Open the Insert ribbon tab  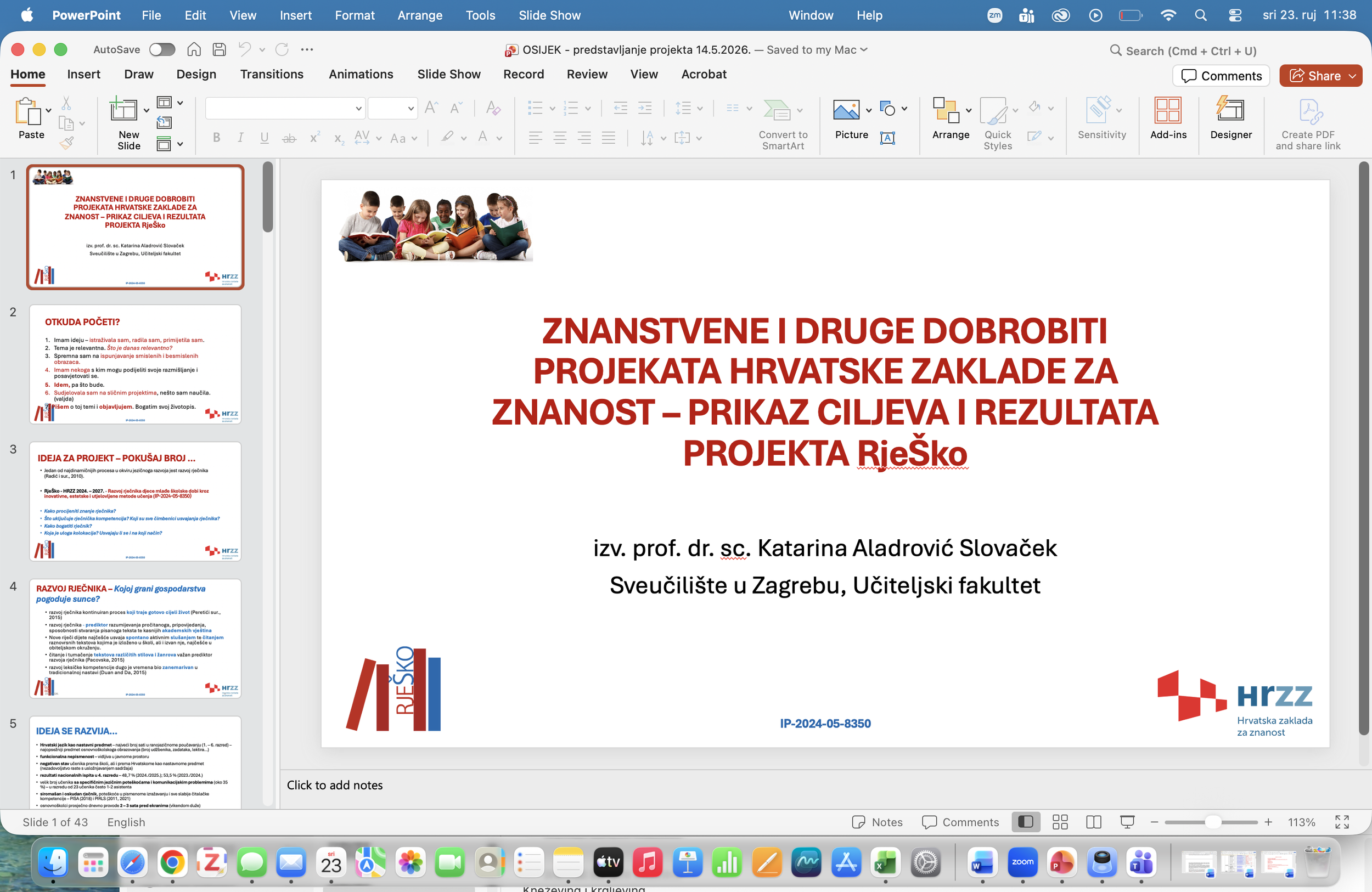(83, 75)
